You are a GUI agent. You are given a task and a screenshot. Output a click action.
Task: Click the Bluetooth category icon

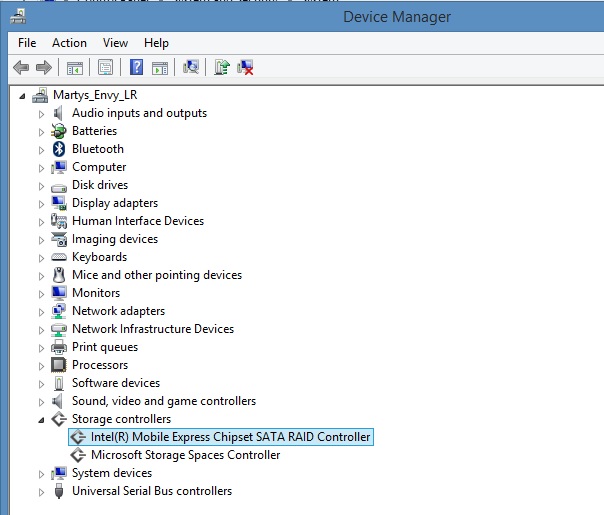coord(59,149)
